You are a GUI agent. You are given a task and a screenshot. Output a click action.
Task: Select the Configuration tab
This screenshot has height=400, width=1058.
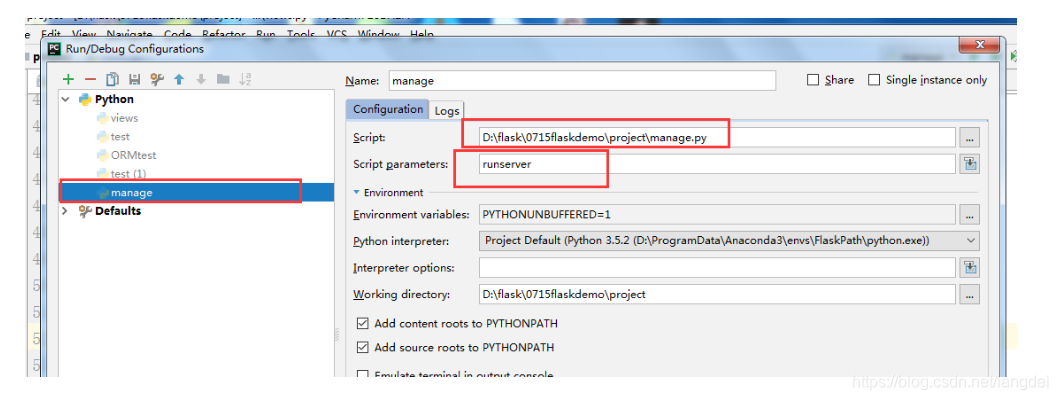point(387,109)
